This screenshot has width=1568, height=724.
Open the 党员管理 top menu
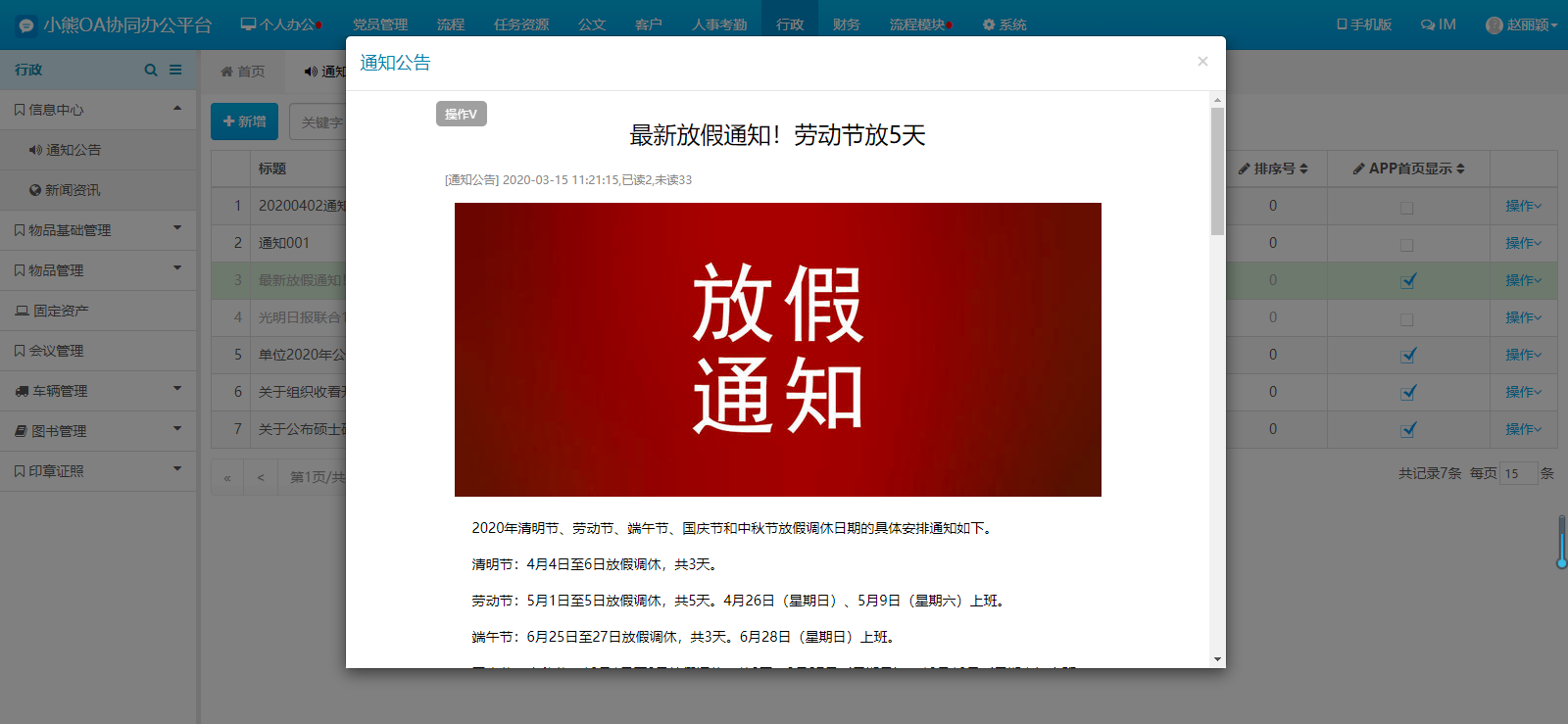coord(380,24)
